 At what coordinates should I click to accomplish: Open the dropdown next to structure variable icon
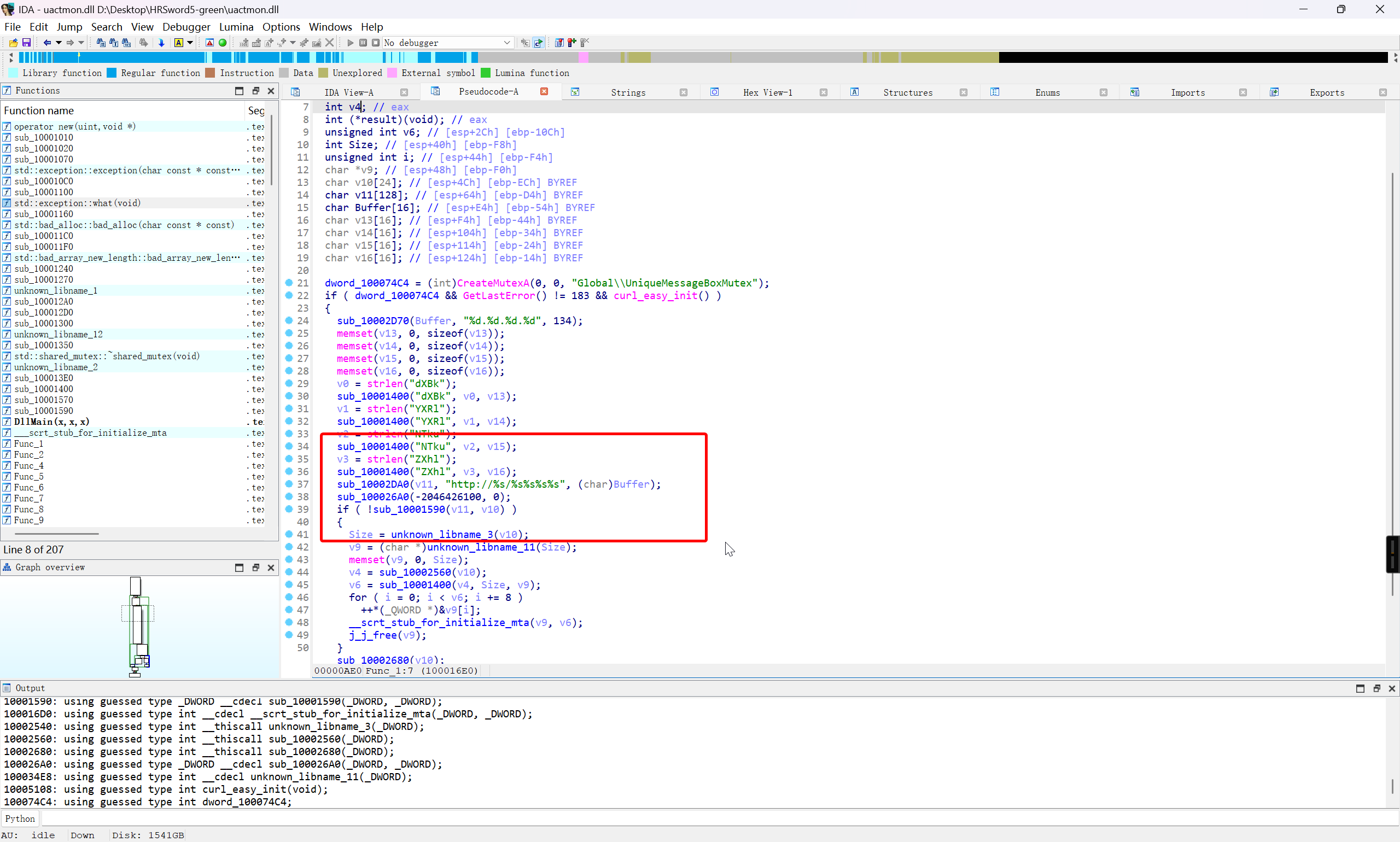click(x=293, y=43)
